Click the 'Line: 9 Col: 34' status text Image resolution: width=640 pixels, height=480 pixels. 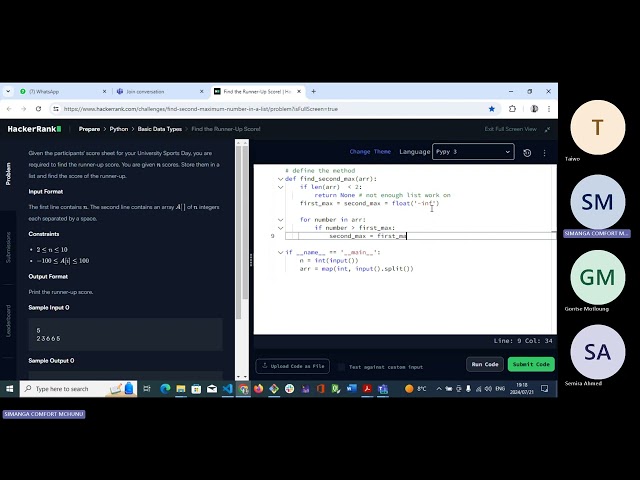point(523,341)
